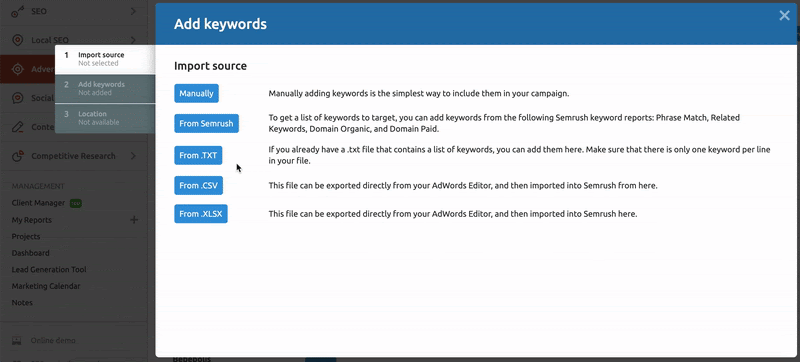Select the Add keywords step
The height and width of the screenshot is (362, 800).
[105, 89]
